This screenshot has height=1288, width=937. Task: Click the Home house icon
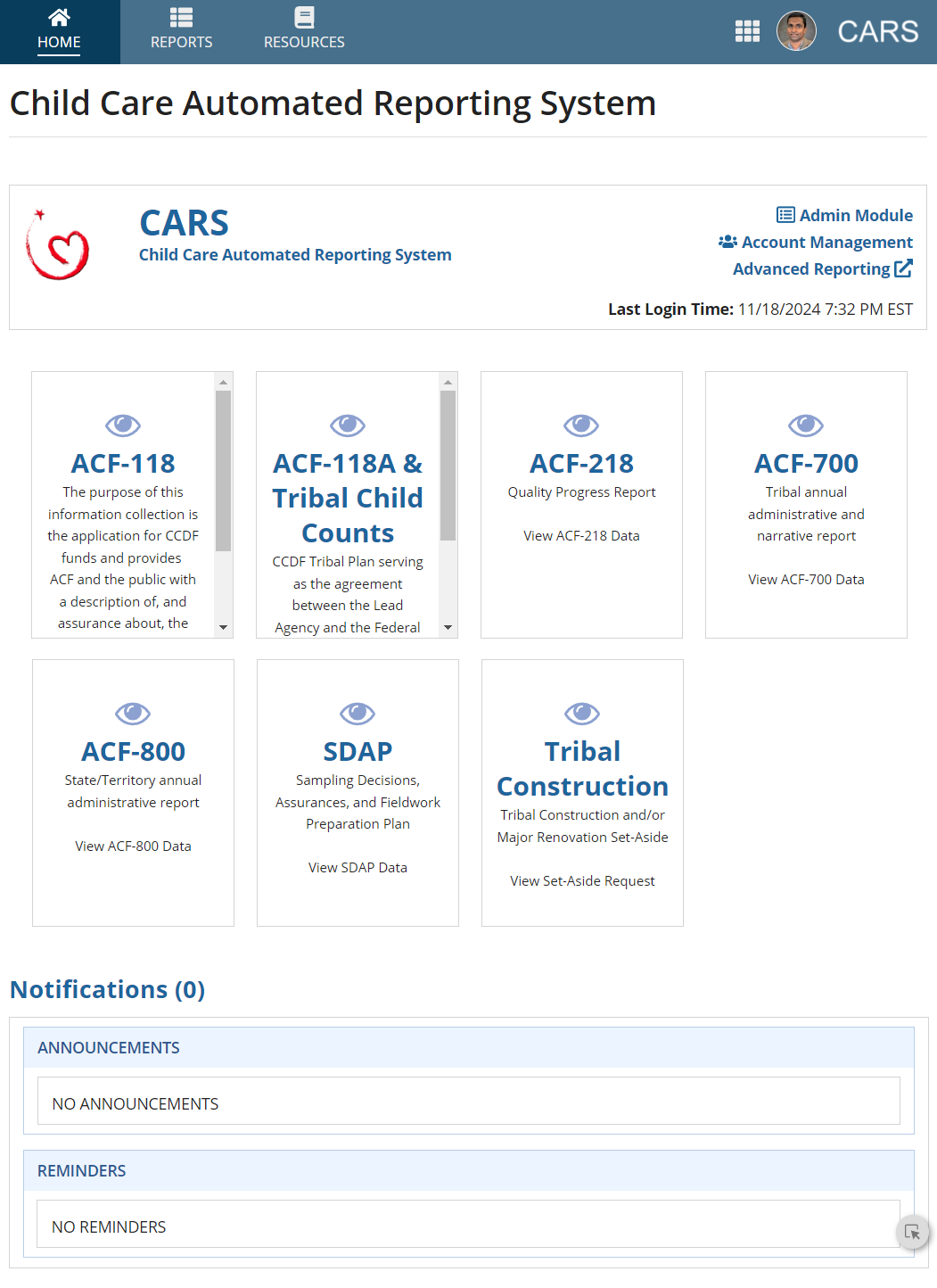(59, 18)
